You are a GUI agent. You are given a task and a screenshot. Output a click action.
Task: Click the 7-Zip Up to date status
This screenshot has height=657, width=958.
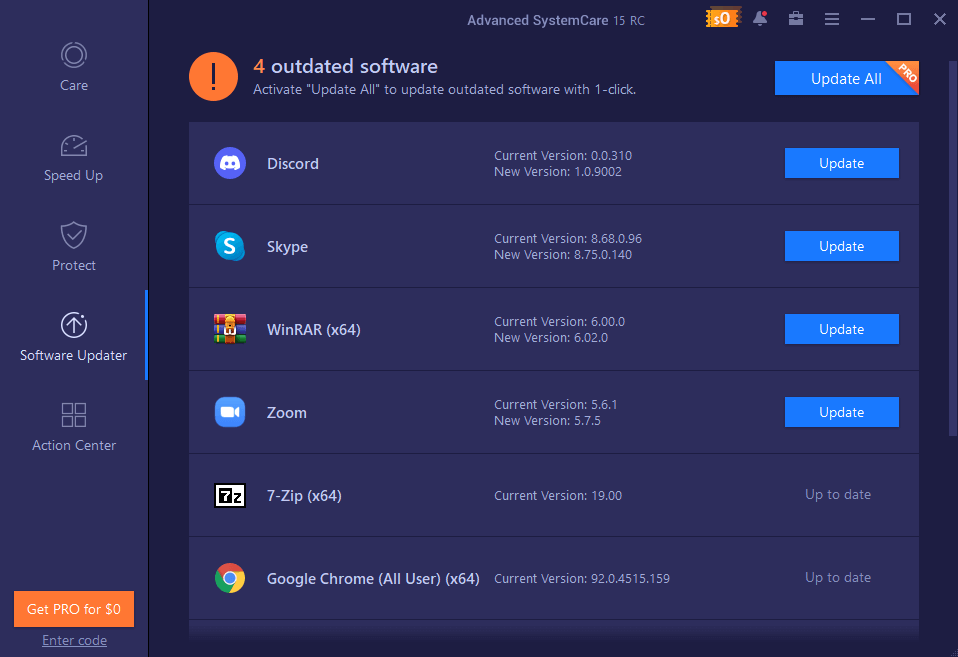click(838, 494)
